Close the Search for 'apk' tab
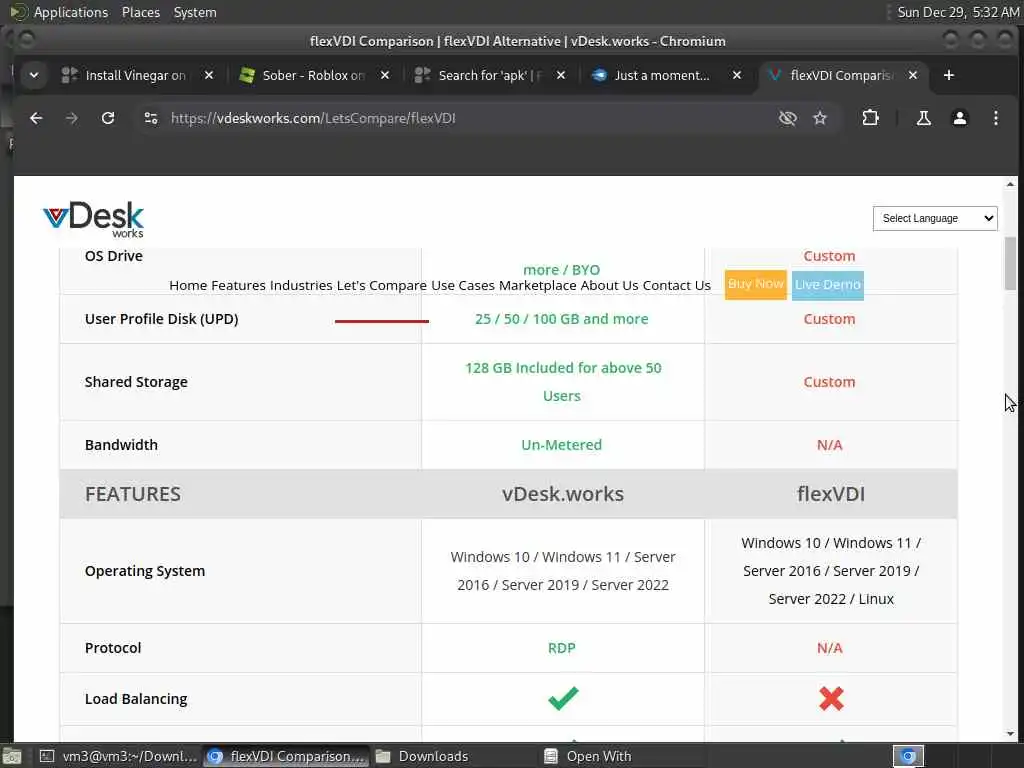The image size is (1024, 768). (560, 75)
